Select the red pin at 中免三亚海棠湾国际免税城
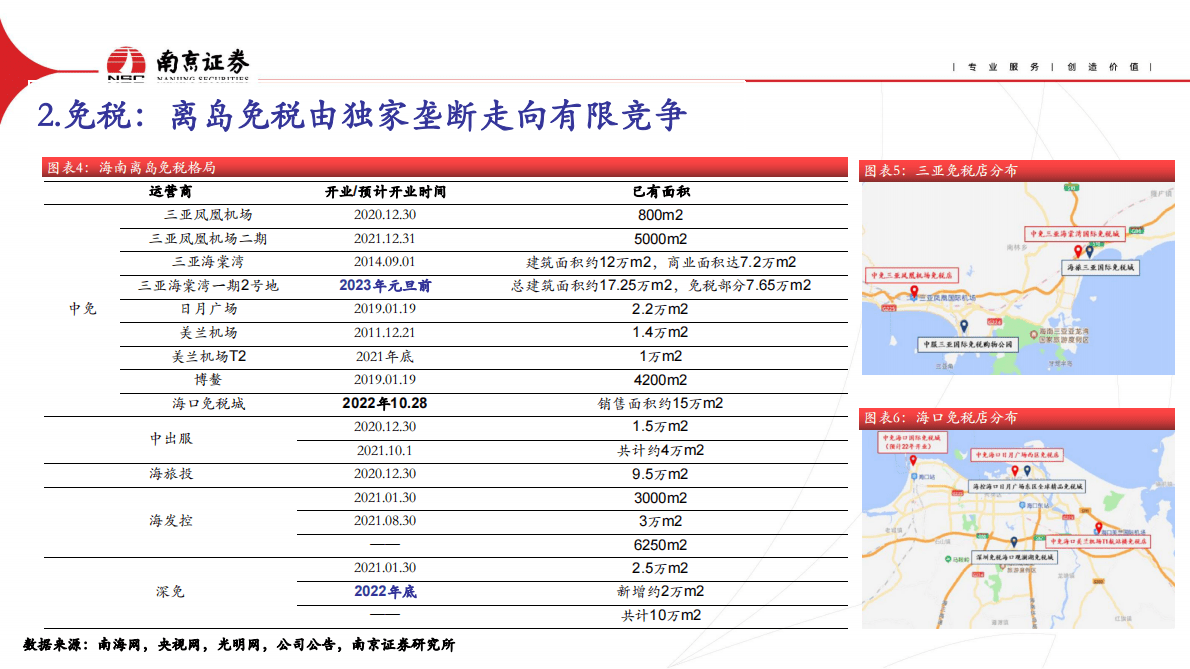Image resolution: width=1190 pixels, height=669 pixels. click(x=1077, y=250)
